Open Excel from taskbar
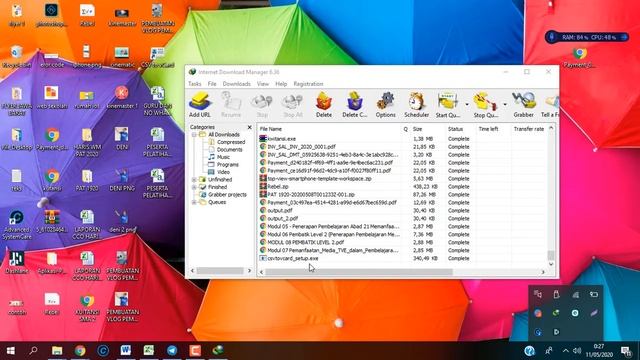Screen dimensions: 640x360 coord(149,351)
